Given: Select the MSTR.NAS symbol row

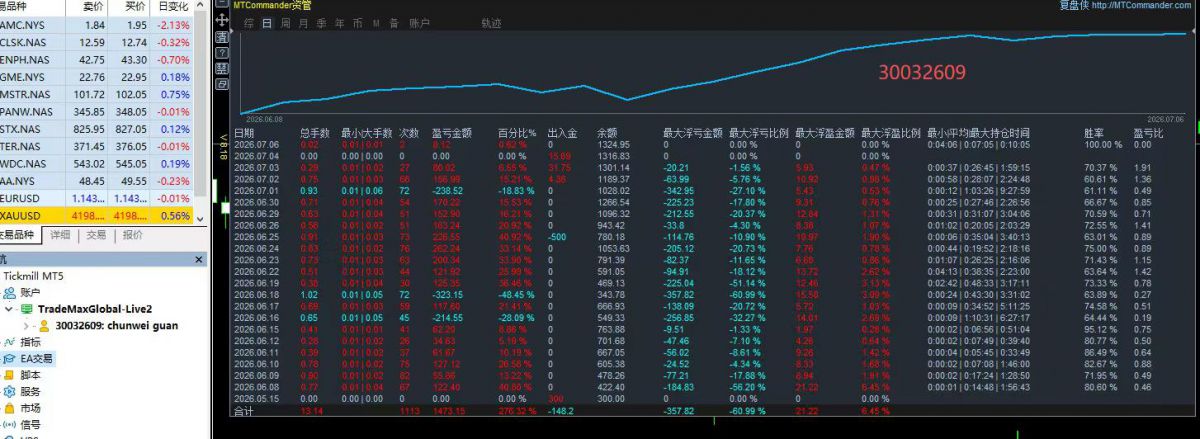Looking at the screenshot, I should [x=98, y=94].
